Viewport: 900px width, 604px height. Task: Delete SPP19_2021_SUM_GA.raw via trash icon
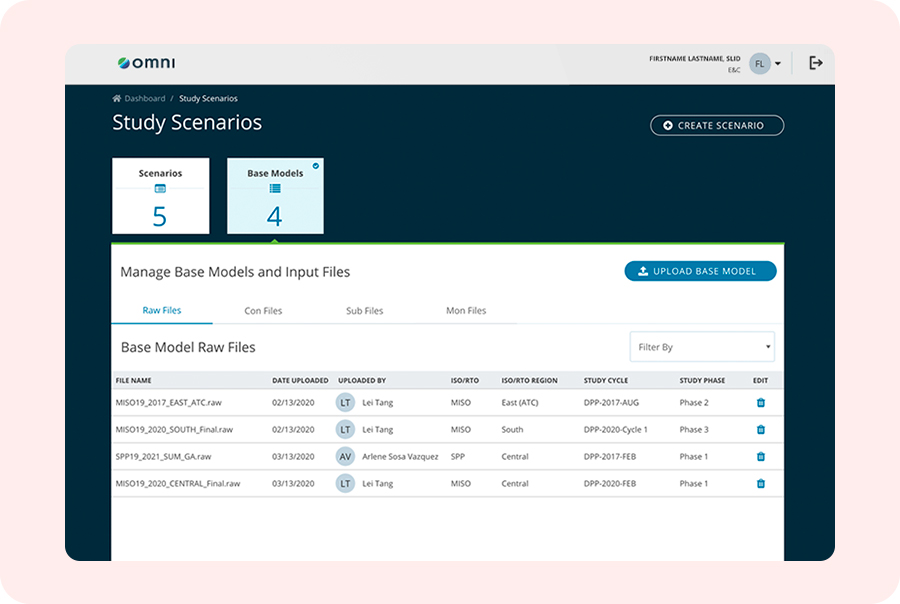click(761, 456)
